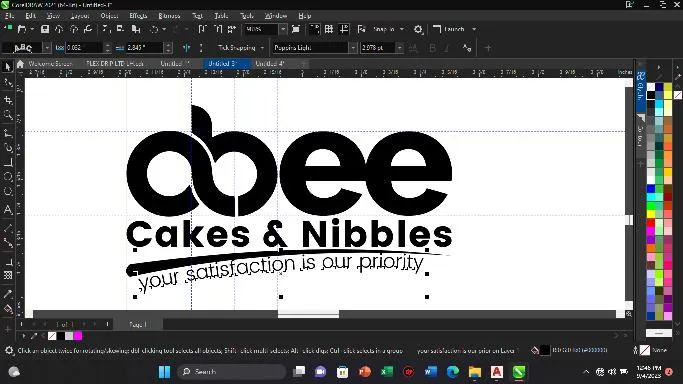Open the Effects menu
Viewport: 683px width, 384px height.
[138, 16]
